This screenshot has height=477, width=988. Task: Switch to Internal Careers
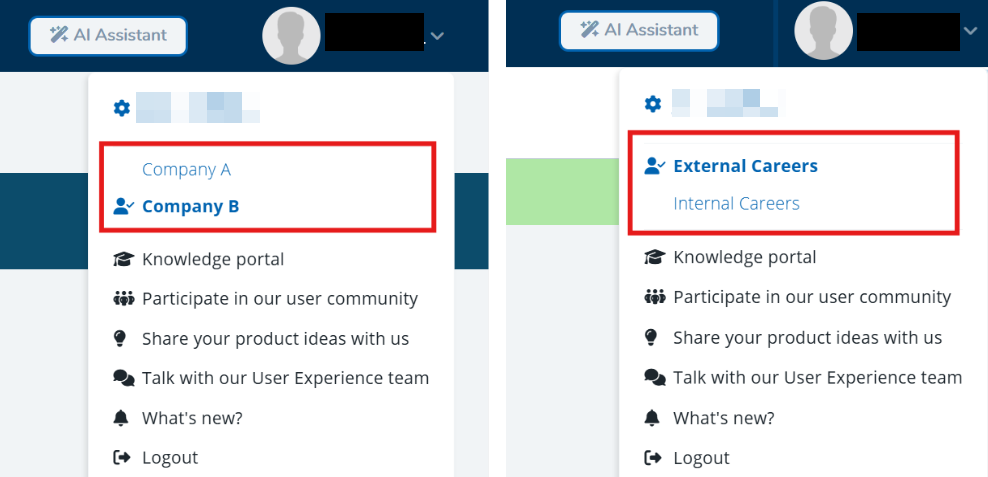[736, 204]
